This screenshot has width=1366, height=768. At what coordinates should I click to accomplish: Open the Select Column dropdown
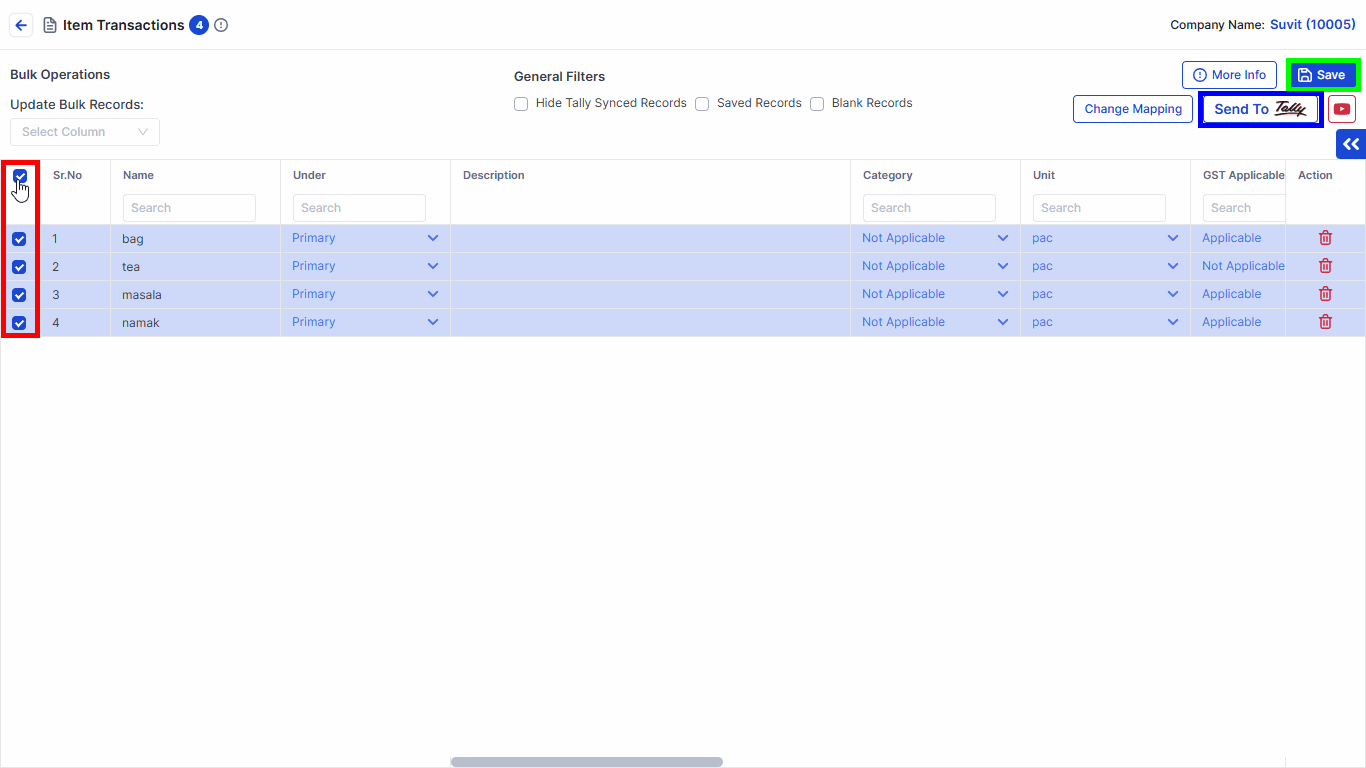(x=85, y=132)
